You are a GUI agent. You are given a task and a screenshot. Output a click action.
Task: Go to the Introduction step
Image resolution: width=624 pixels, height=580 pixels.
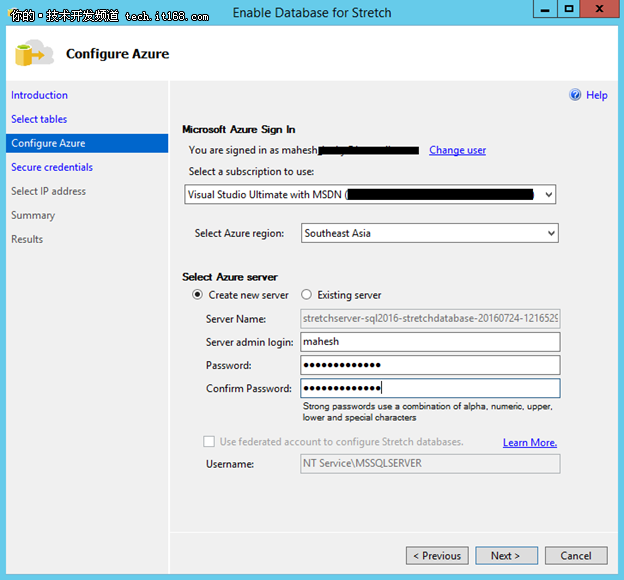(x=39, y=95)
